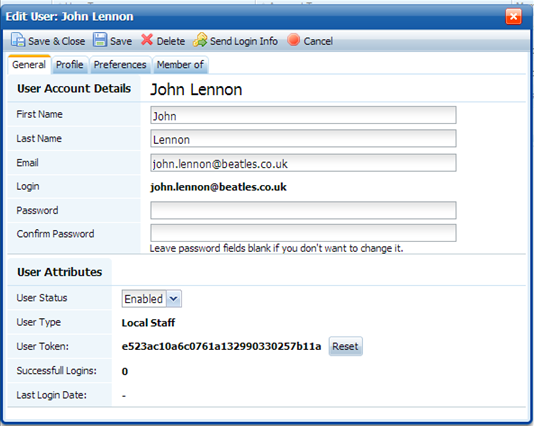Click the Save & Close label

point(57,41)
